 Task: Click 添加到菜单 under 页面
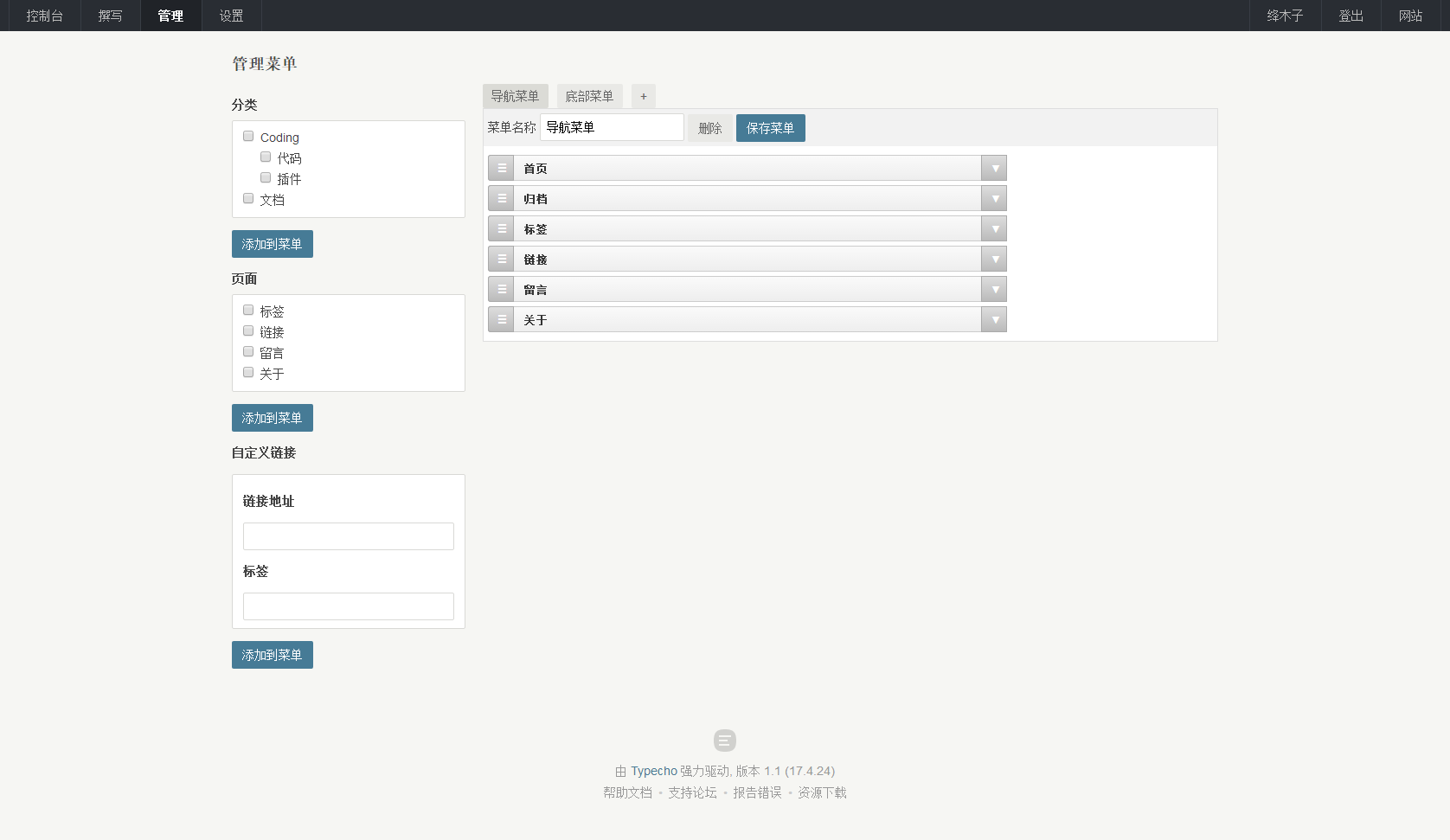pyautogui.click(x=272, y=418)
